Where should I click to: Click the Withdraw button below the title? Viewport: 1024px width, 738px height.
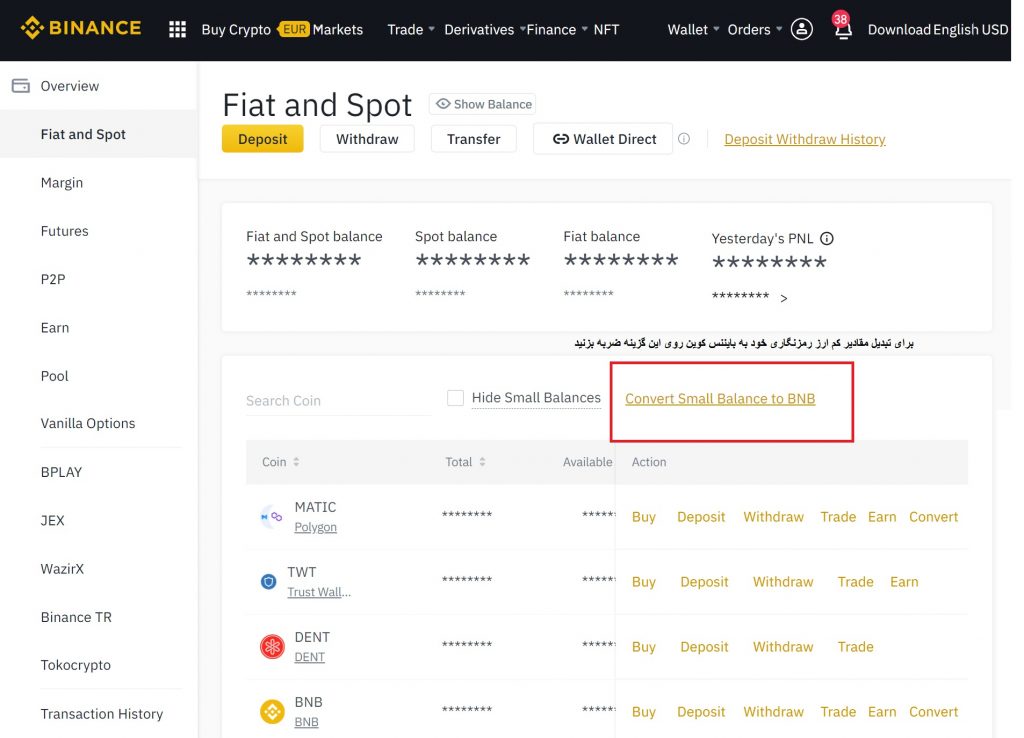367,138
